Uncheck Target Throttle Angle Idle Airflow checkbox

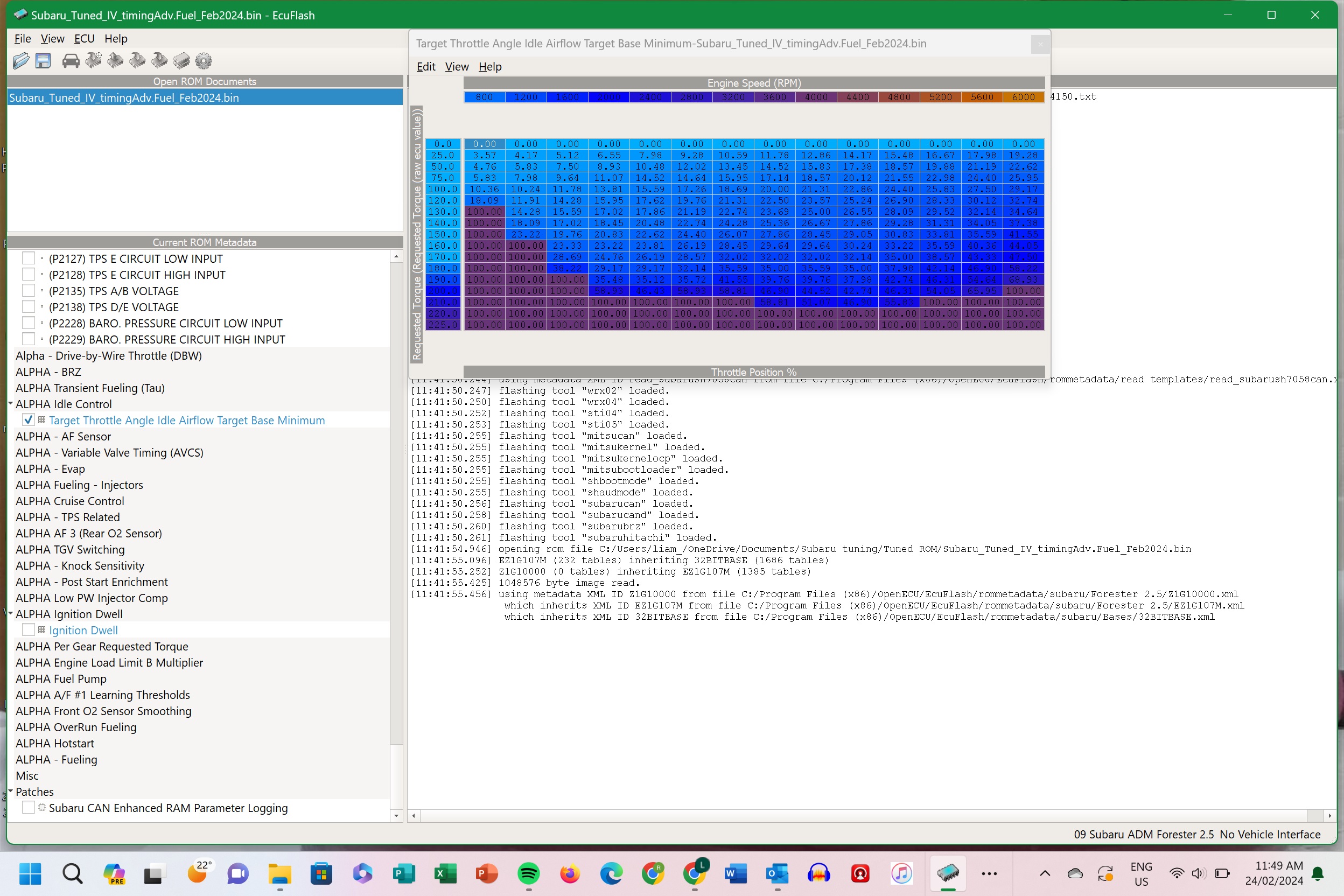tap(29, 420)
